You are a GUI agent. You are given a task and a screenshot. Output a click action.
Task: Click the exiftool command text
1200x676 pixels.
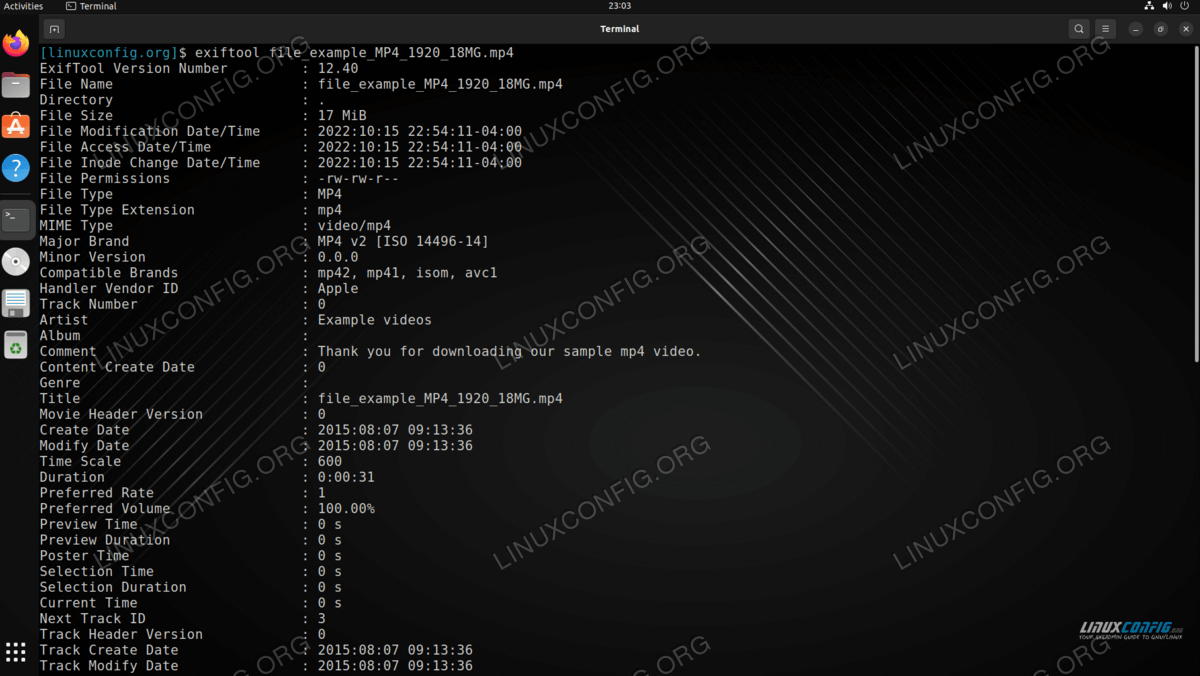(x=354, y=52)
